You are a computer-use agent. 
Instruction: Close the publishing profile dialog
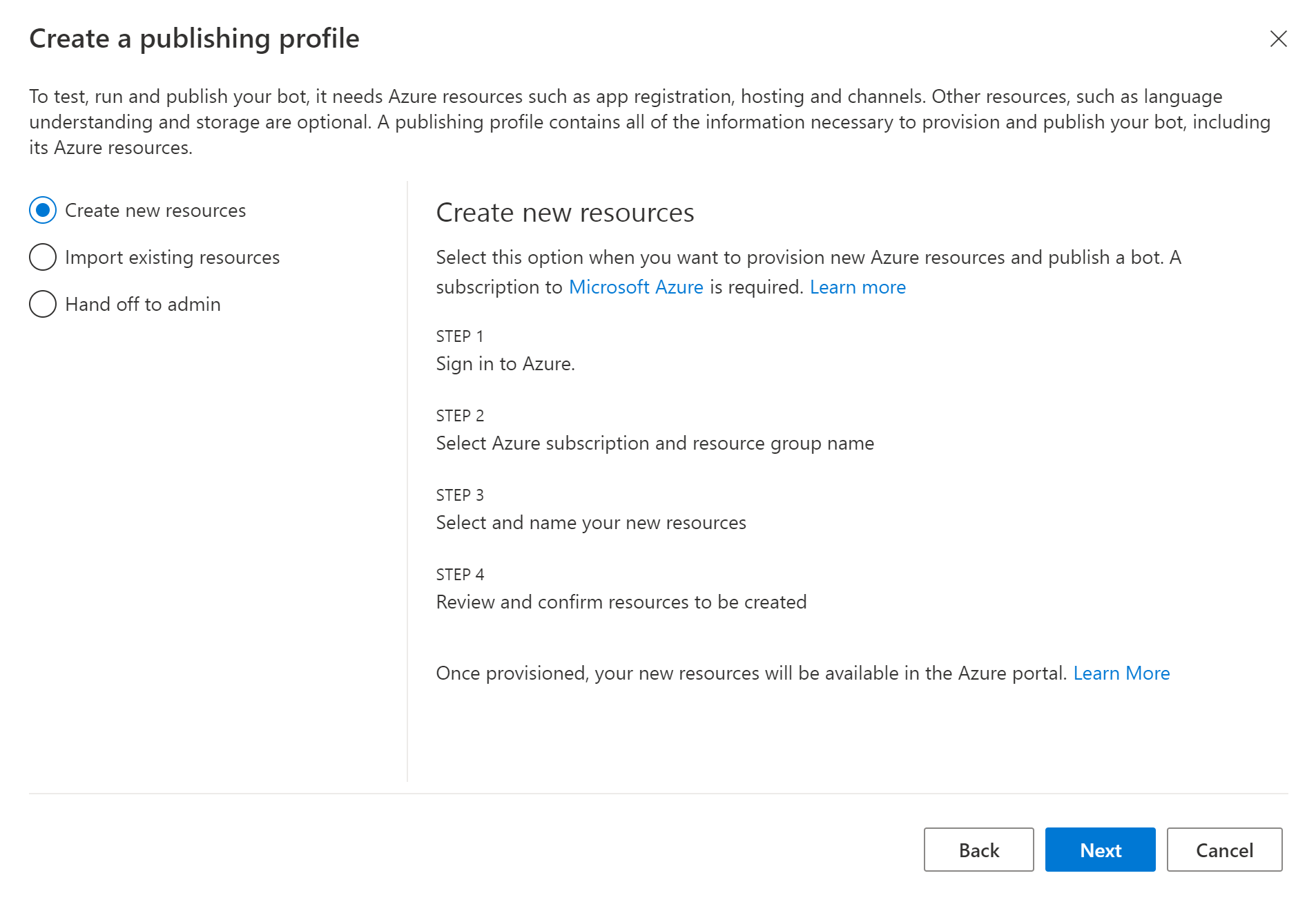[x=1278, y=39]
